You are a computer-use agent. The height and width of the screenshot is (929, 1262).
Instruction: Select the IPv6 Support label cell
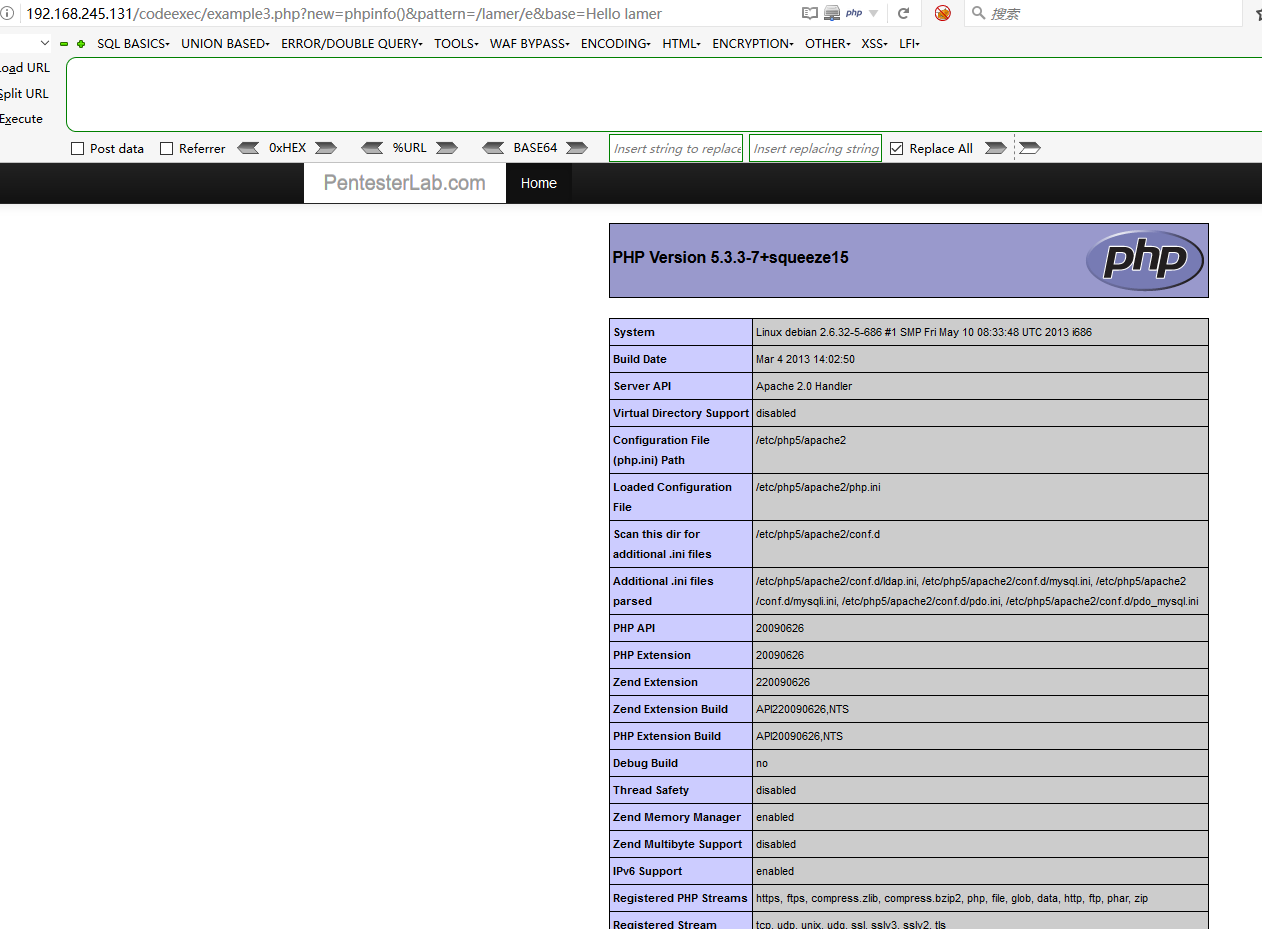(x=681, y=871)
